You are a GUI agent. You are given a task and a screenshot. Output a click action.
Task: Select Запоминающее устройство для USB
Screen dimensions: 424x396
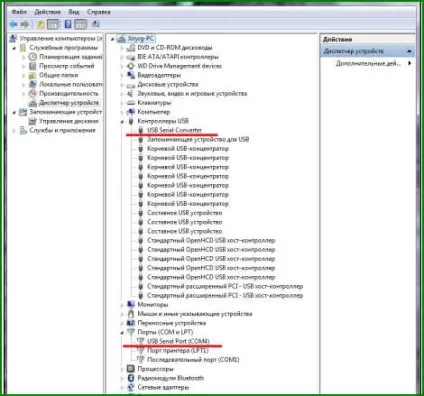(198, 139)
